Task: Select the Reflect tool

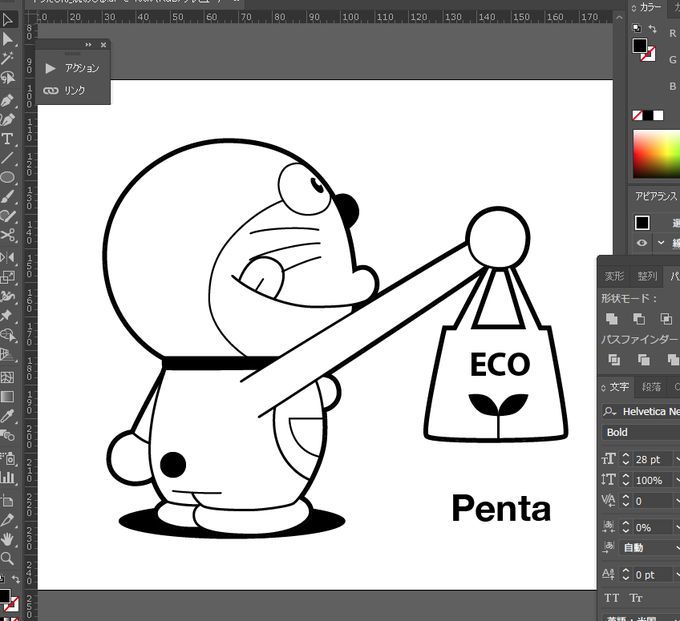Action: tap(7, 258)
